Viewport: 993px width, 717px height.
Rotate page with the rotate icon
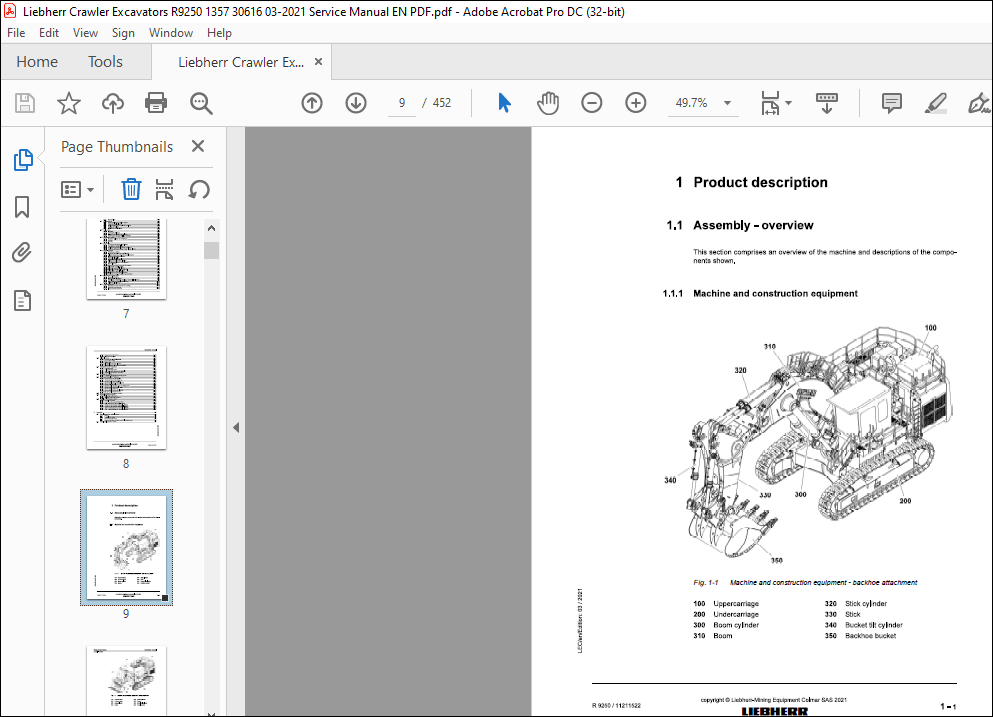click(199, 189)
